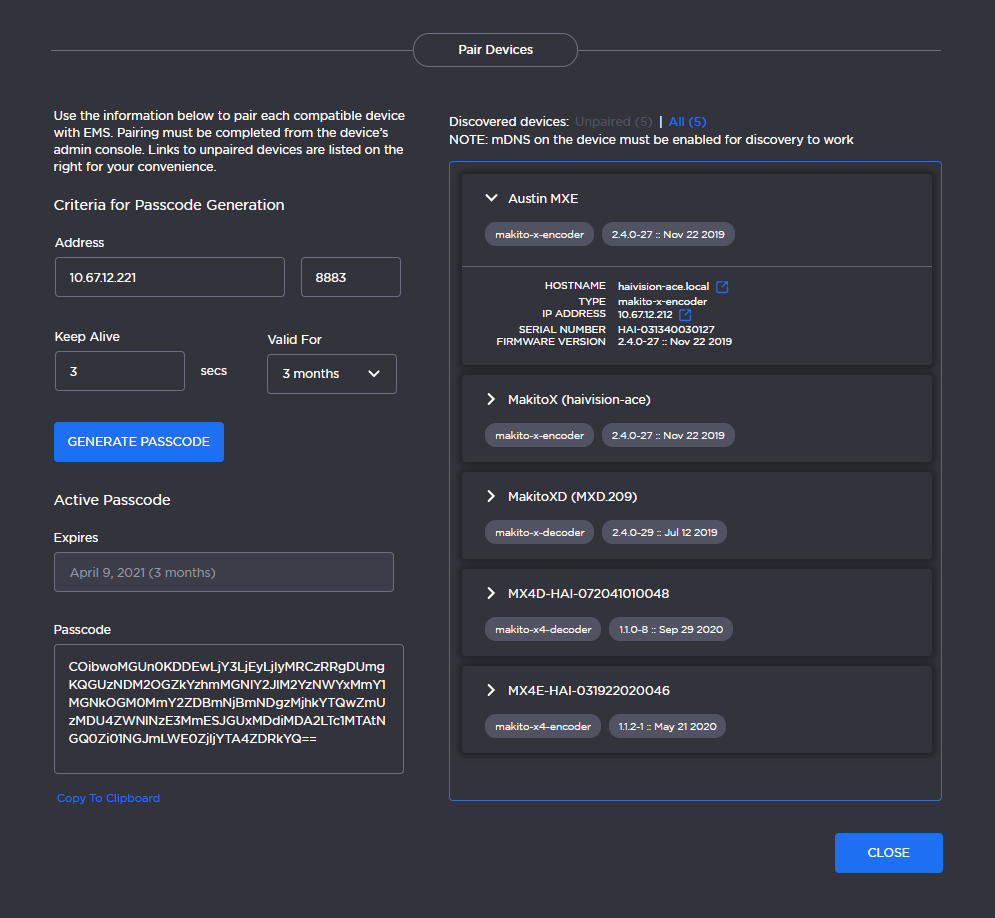Click the Close button
This screenshot has width=995, height=918.
[888, 853]
